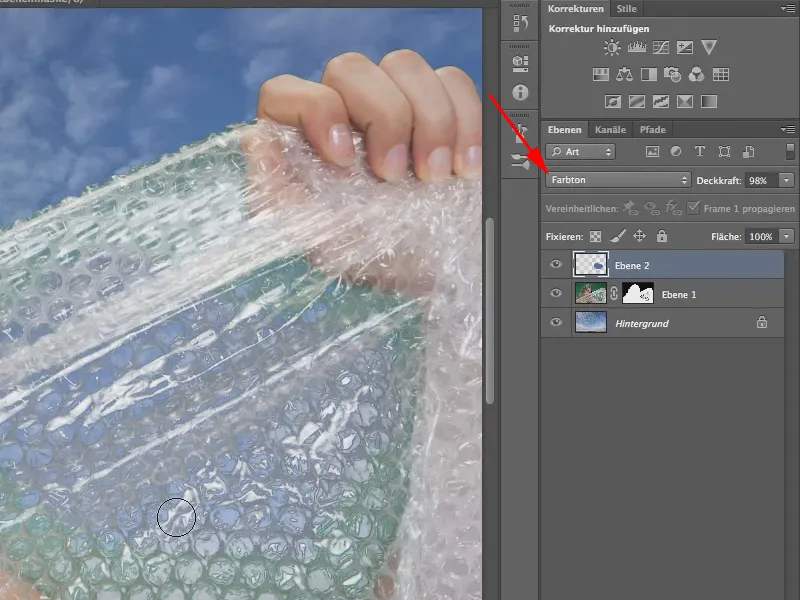Filter layers by pixel layers icon

(x=652, y=152)
